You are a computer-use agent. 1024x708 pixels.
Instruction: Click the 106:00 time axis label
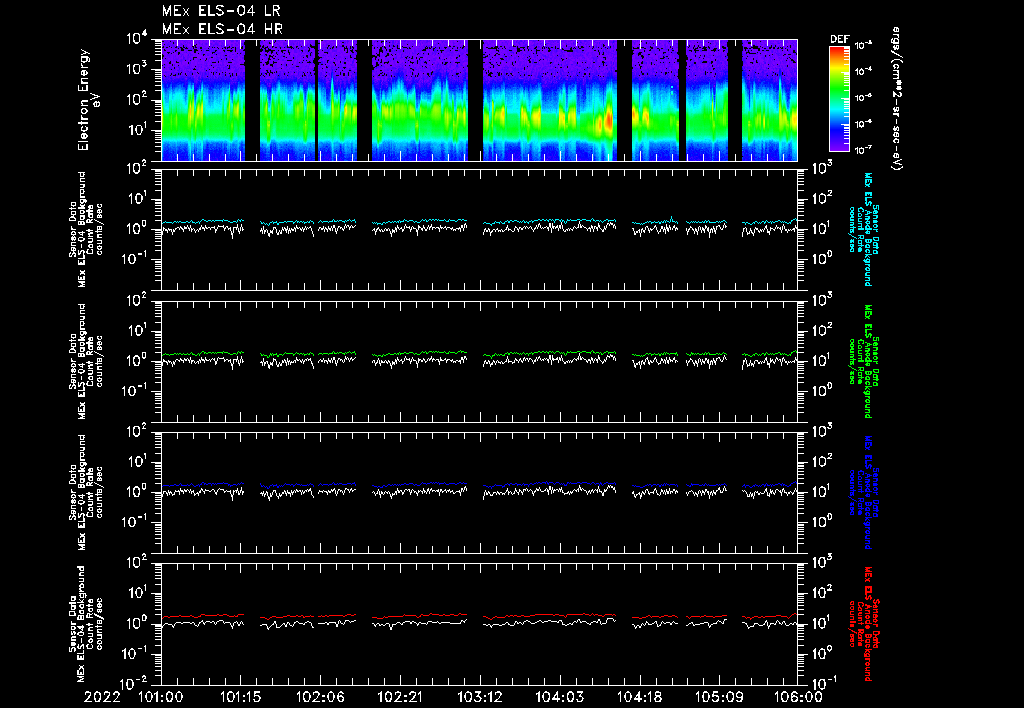[x=798, y=697]
